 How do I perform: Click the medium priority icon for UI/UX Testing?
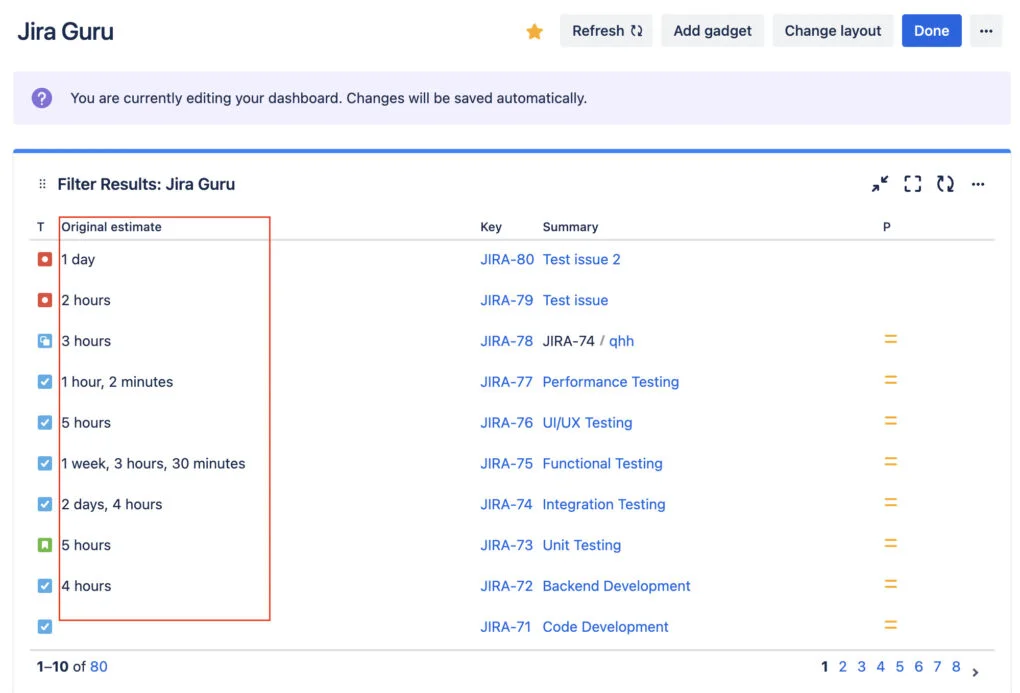click(891, 421)
